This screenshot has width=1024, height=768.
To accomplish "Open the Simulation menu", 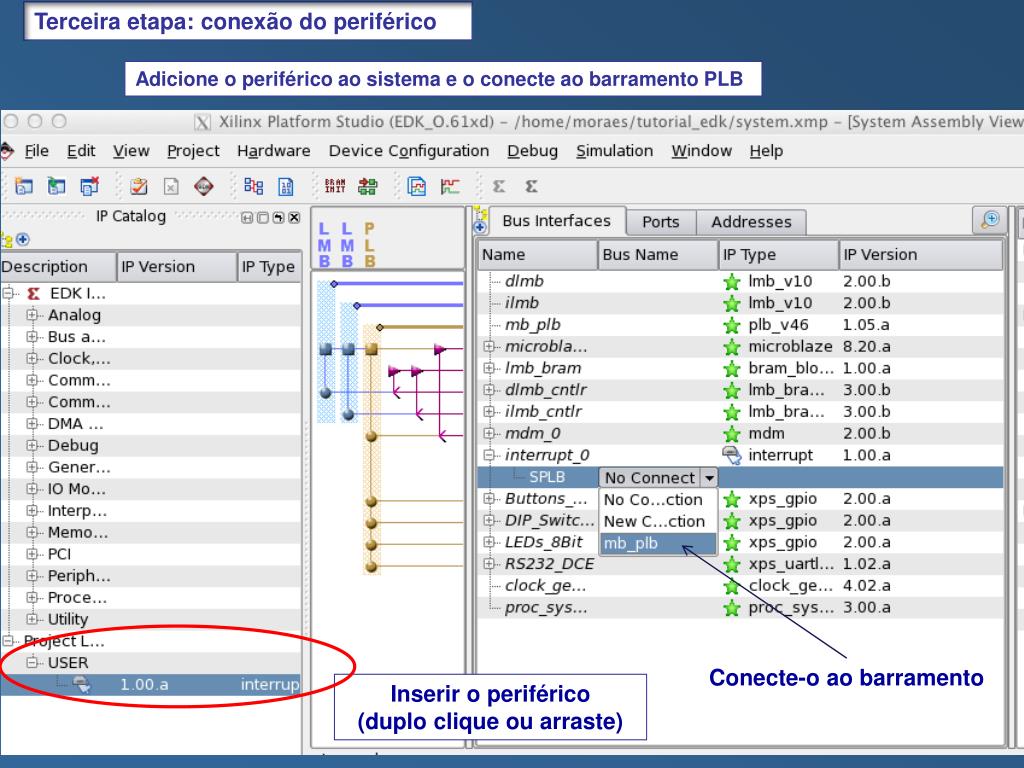I will point(615,151).
